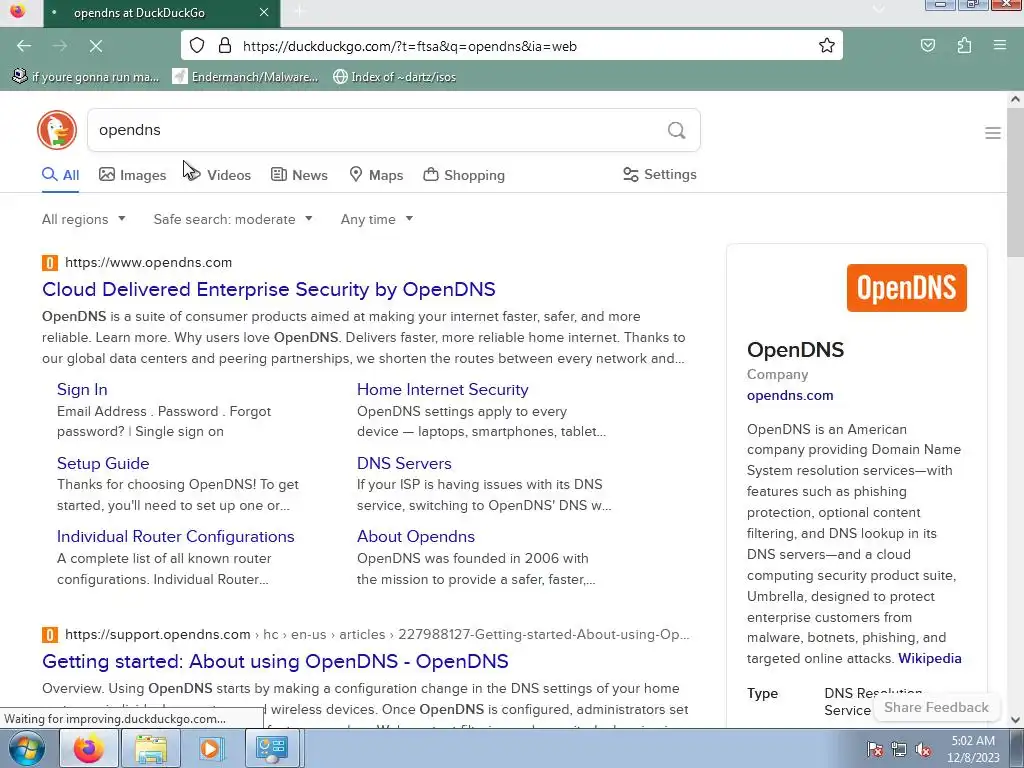The width and height of the screenshot is (1024, 768).
Task: Open the 'Index of ~dartz/isos' bookmark
Action: point(394,77)
